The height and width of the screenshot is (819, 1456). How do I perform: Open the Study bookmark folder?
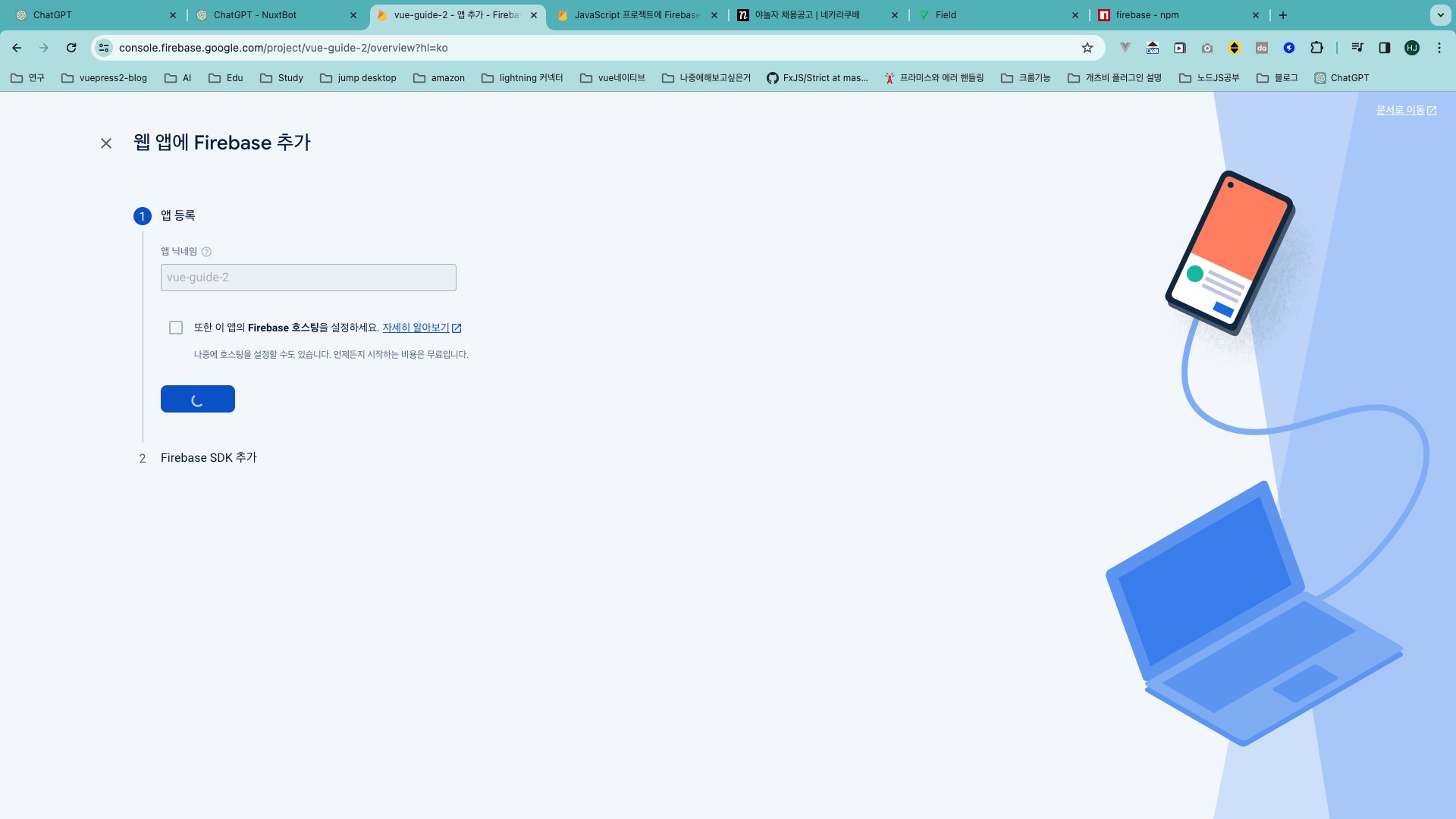coord(281,78)
